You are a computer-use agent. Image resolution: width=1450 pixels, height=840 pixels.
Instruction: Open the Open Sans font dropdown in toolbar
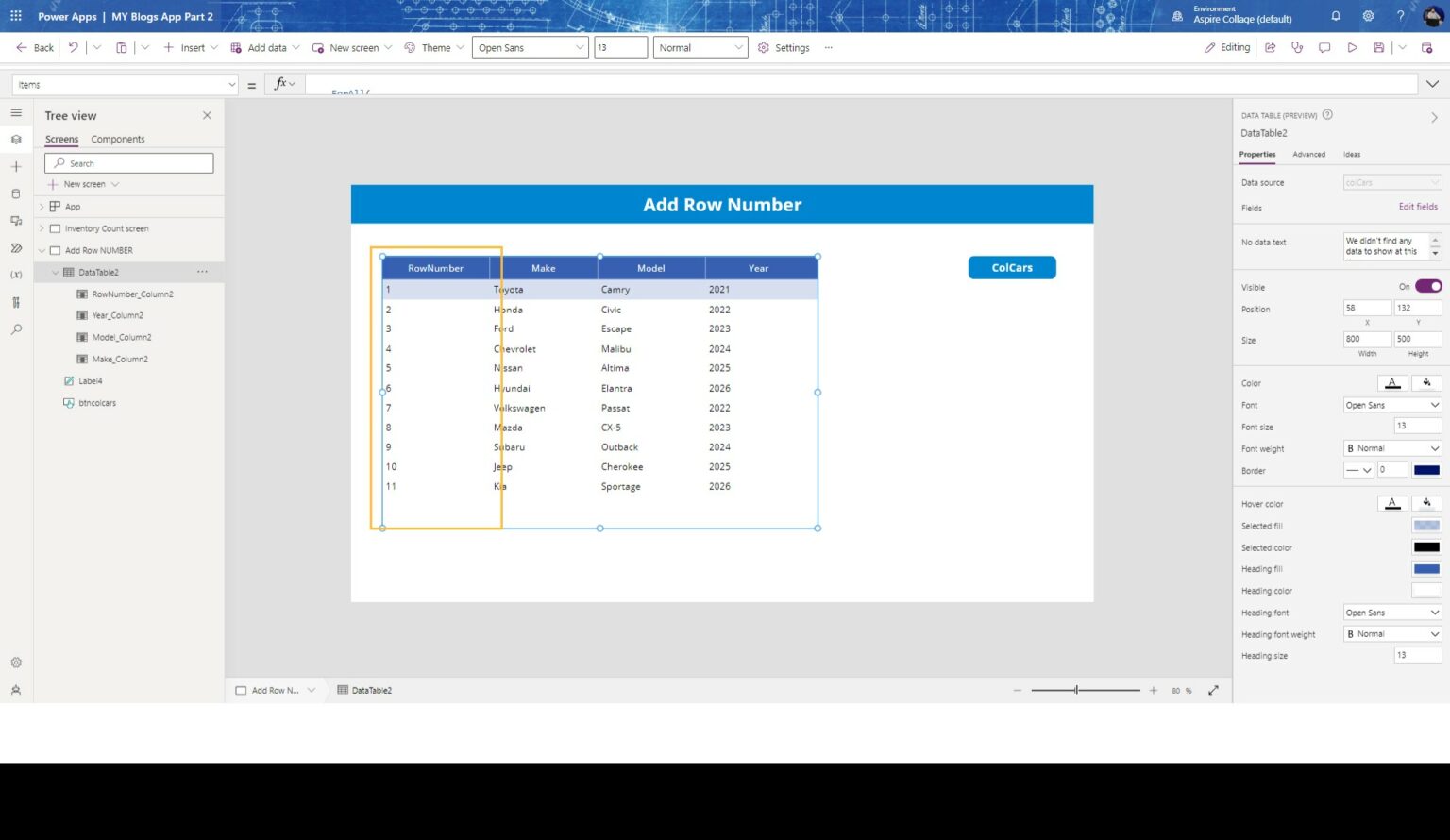point(530,47)
